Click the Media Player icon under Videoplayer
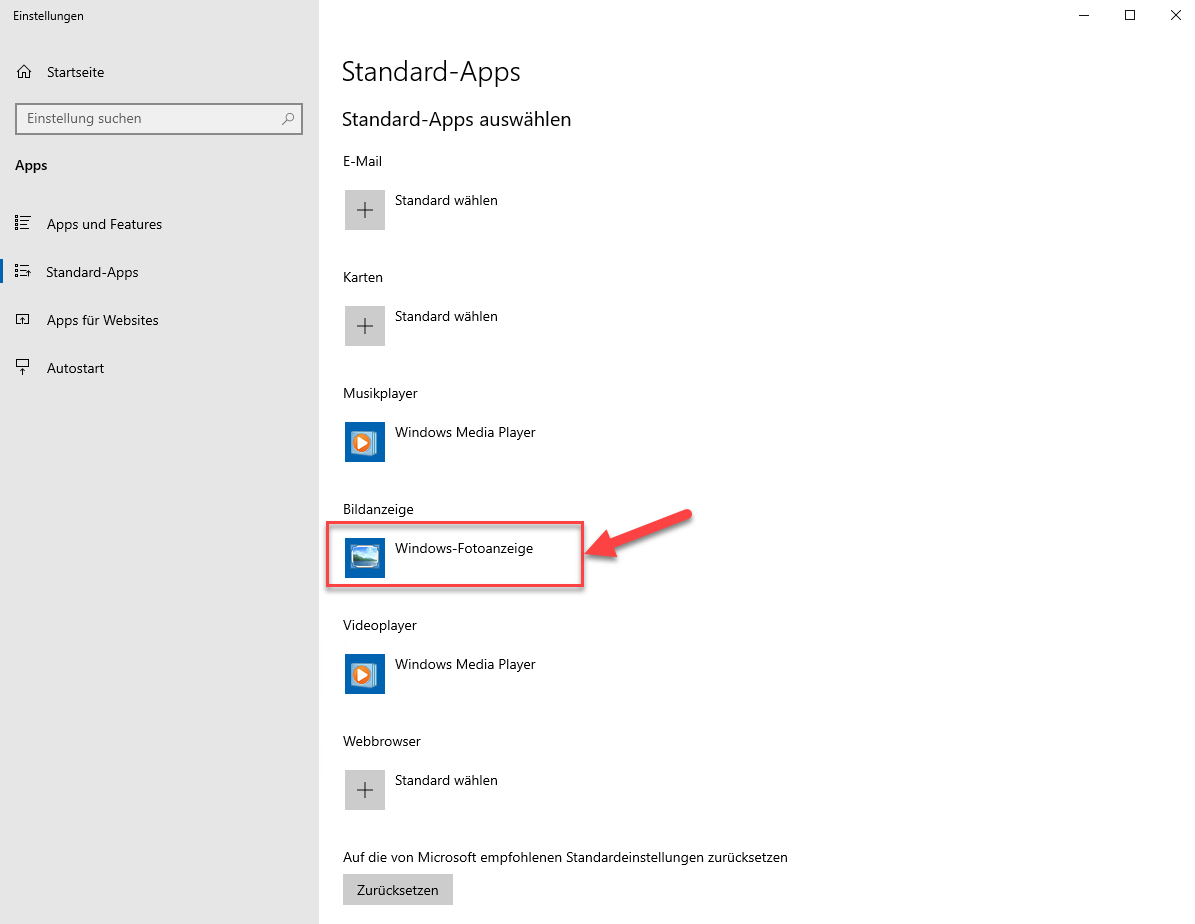 point(365,673)
